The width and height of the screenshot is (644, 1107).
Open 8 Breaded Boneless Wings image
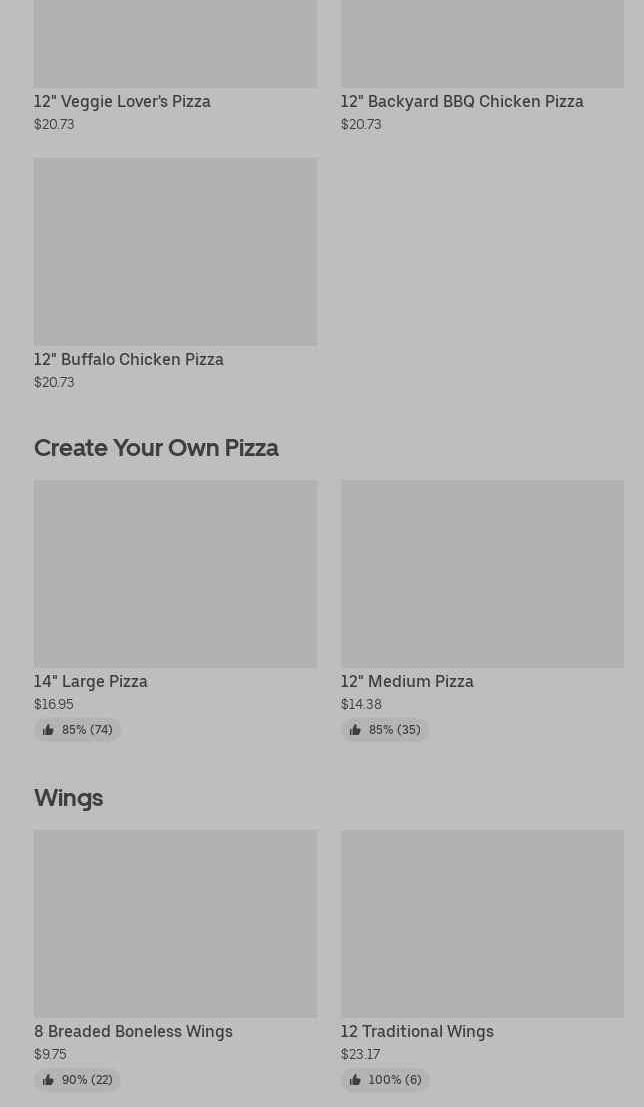click(175, 923)
